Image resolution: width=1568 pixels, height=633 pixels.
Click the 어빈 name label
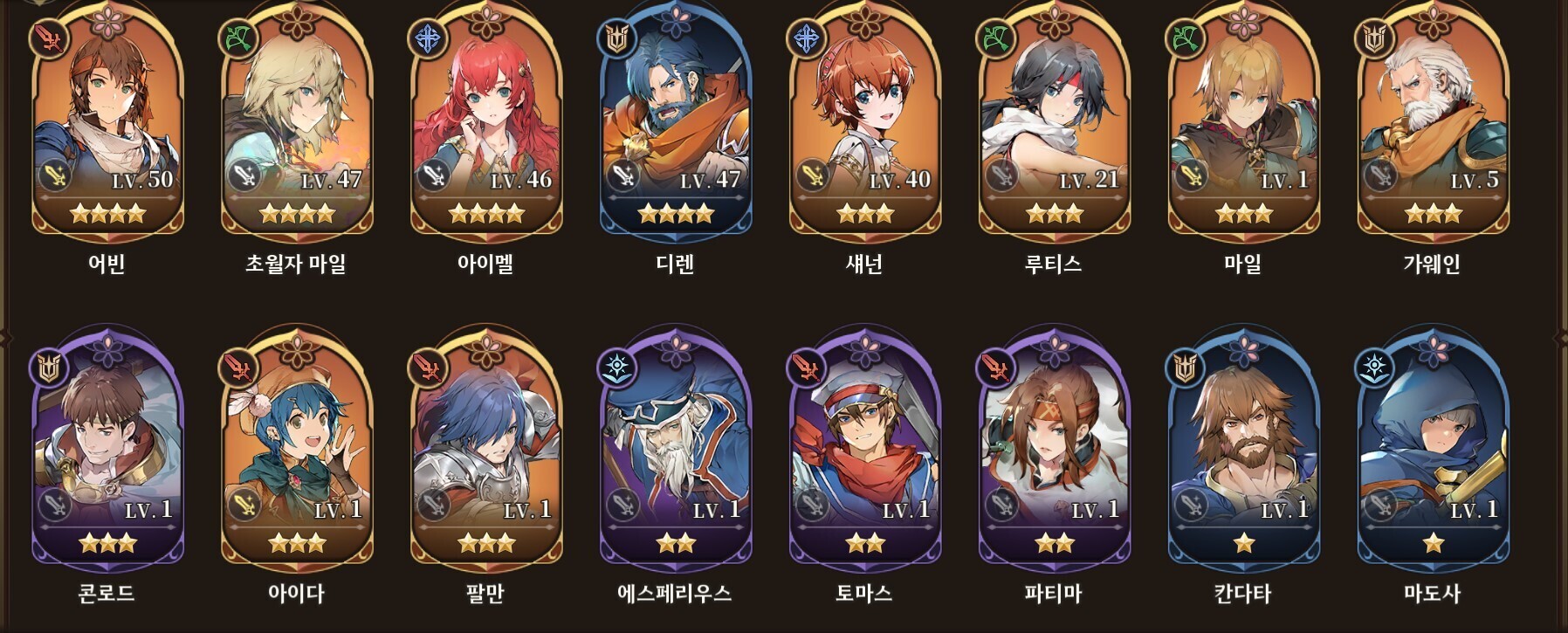[107, 264]
